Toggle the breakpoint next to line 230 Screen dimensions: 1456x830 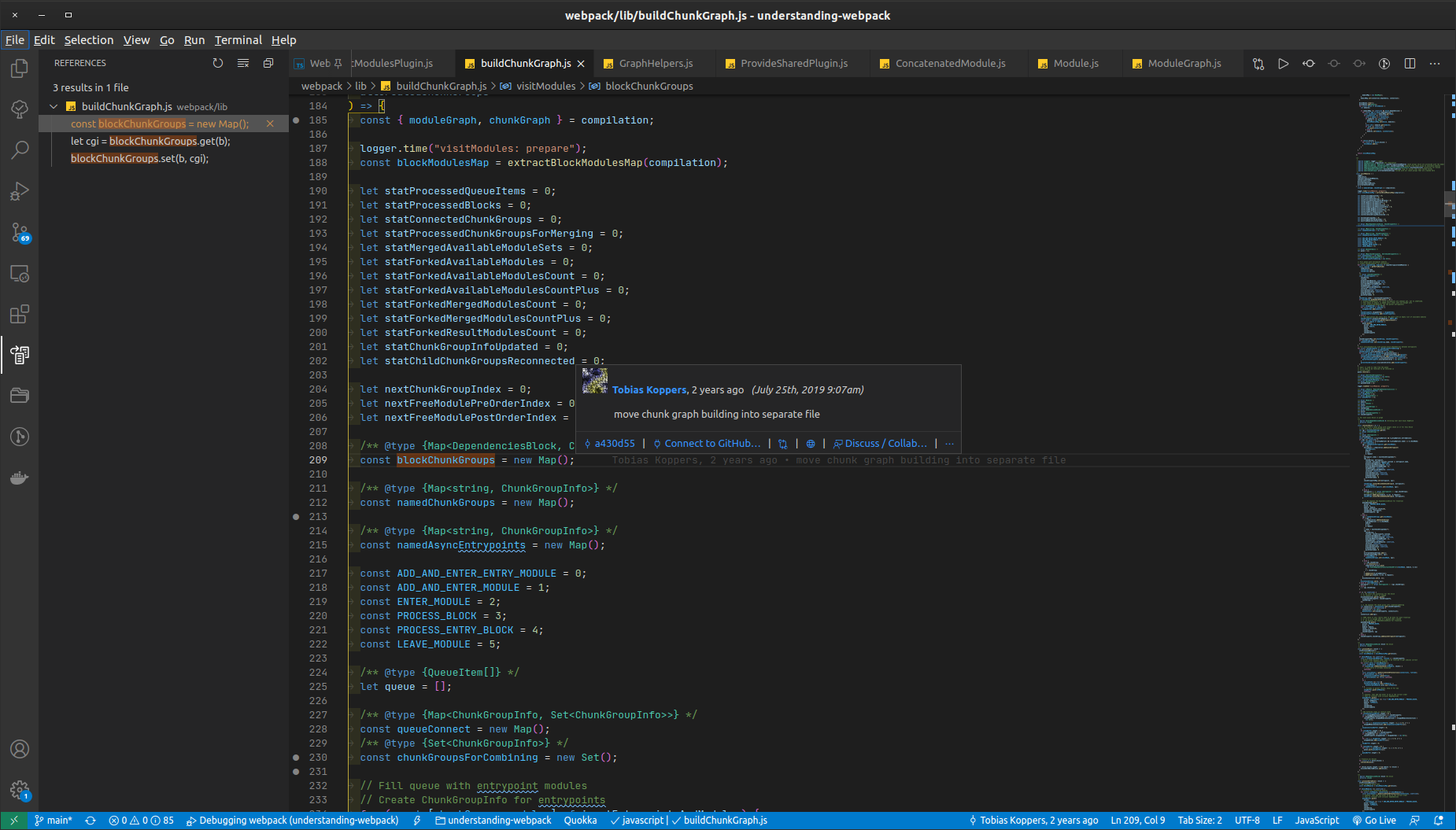(x=296, y=757)
